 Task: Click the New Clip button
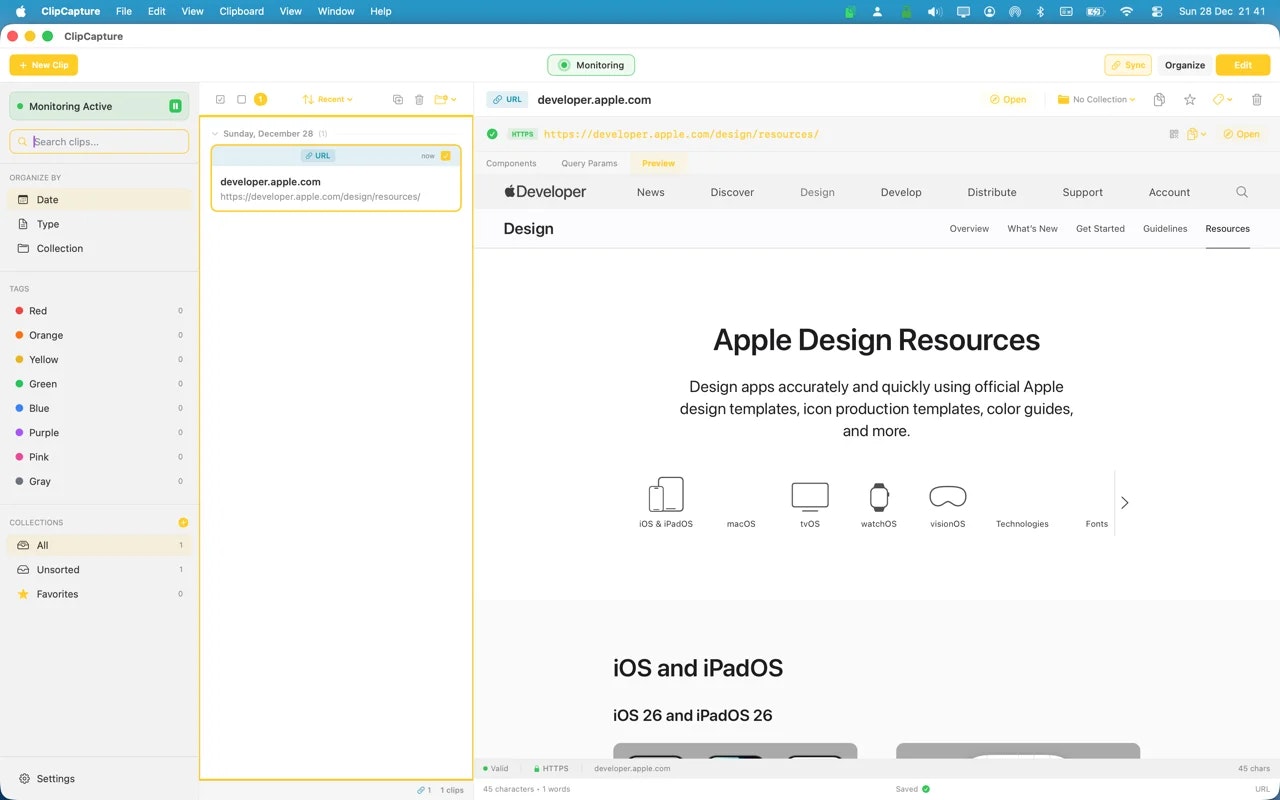(43, 64)
